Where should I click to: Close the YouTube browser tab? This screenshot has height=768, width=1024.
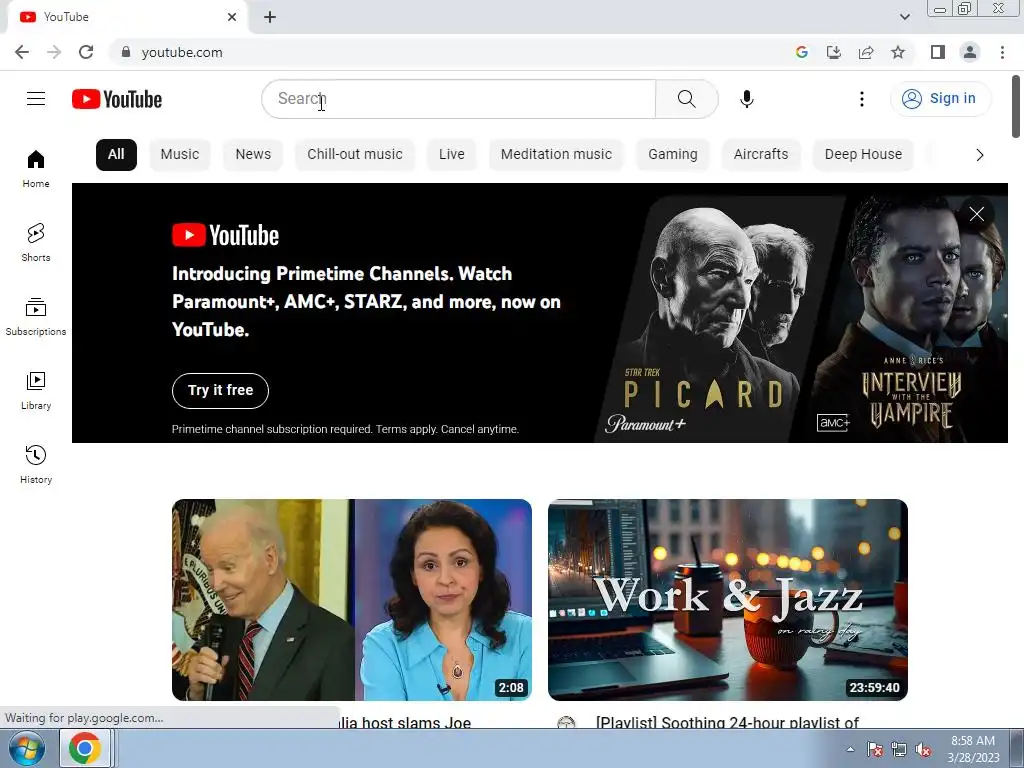[232, 17]
